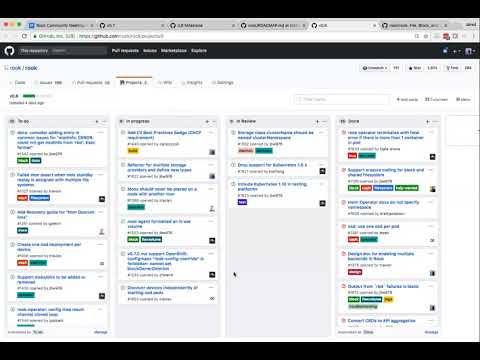Click the Fork repository button

point(452,68)
